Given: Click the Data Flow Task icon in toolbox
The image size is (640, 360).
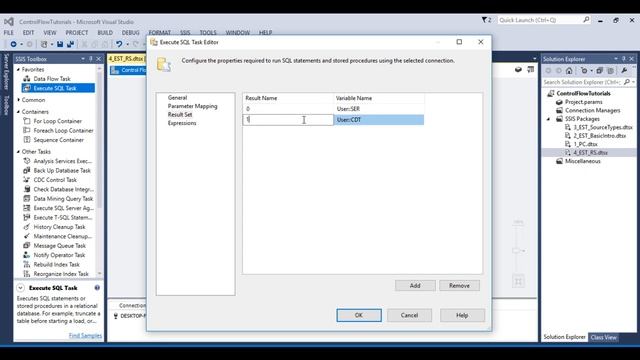Looking at the screenshot, I should click(27, 78).
